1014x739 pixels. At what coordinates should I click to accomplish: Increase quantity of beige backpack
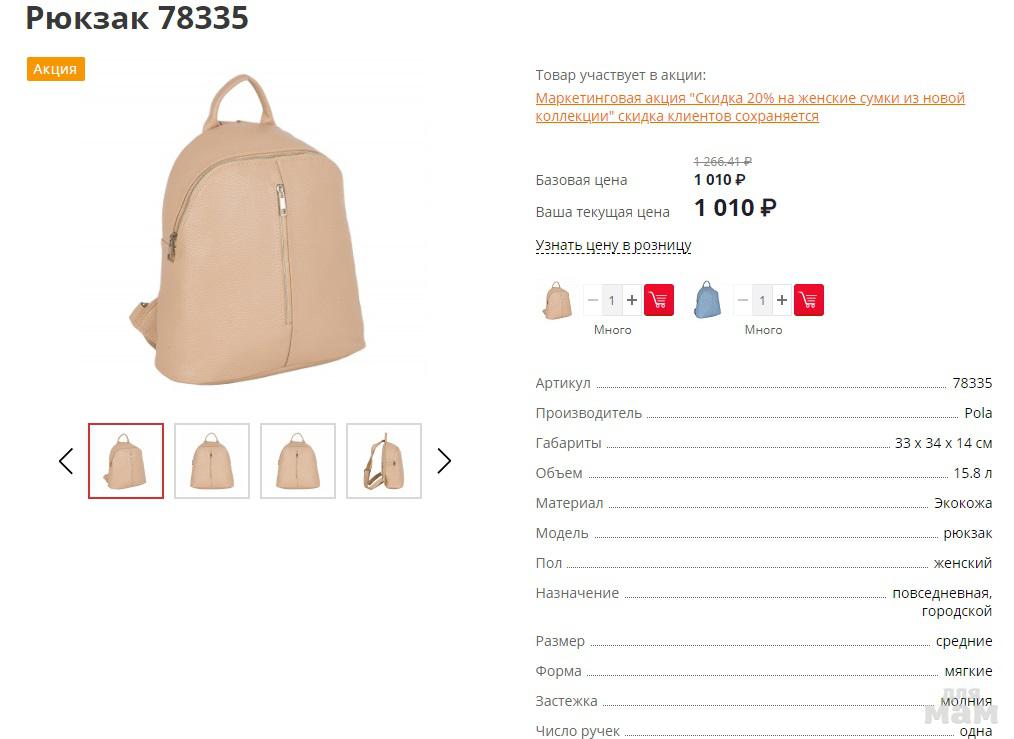tap(632, 300)
